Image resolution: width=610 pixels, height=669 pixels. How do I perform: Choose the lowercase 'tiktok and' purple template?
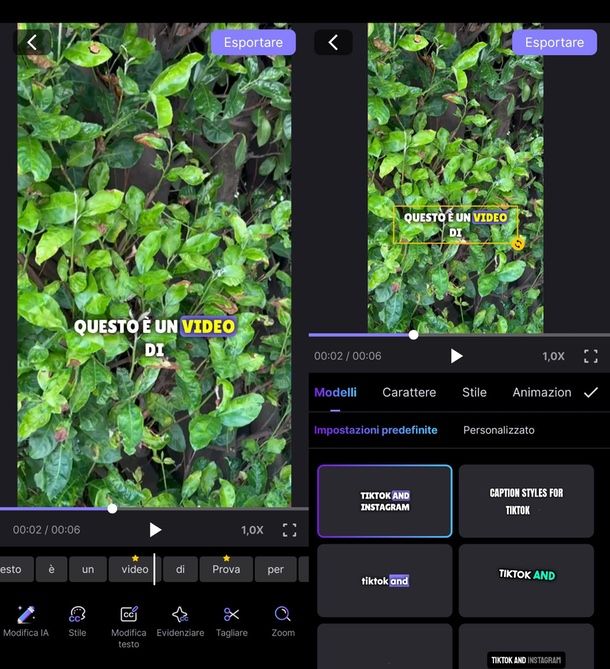pyautogui.click(x=385, y=581)
